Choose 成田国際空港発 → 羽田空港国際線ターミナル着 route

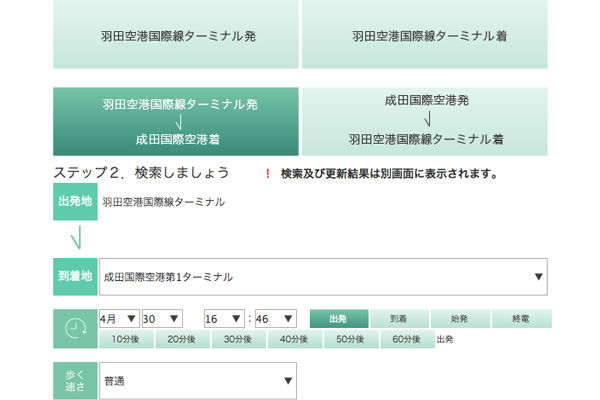425,122
